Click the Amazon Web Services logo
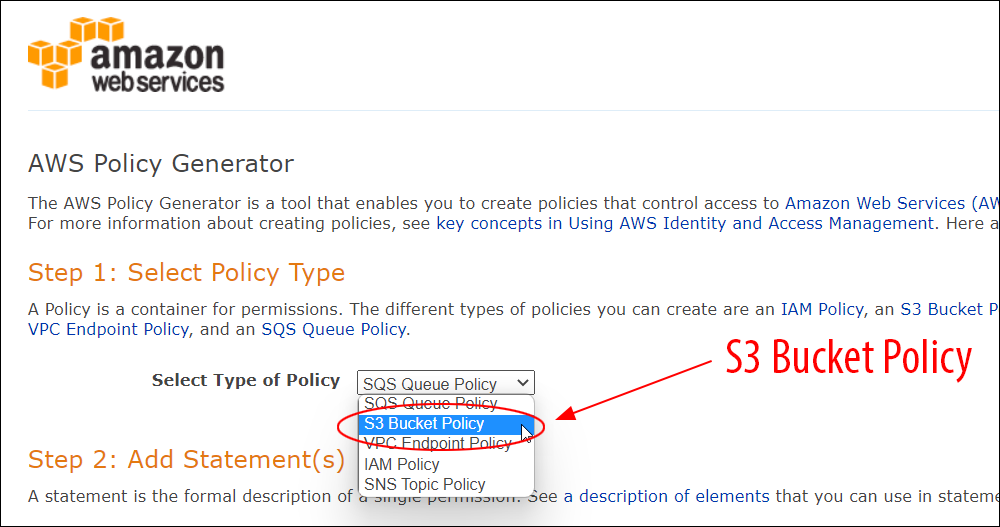Image resolution: width=1000 pixels, height=527 pixels. point(126,54)
